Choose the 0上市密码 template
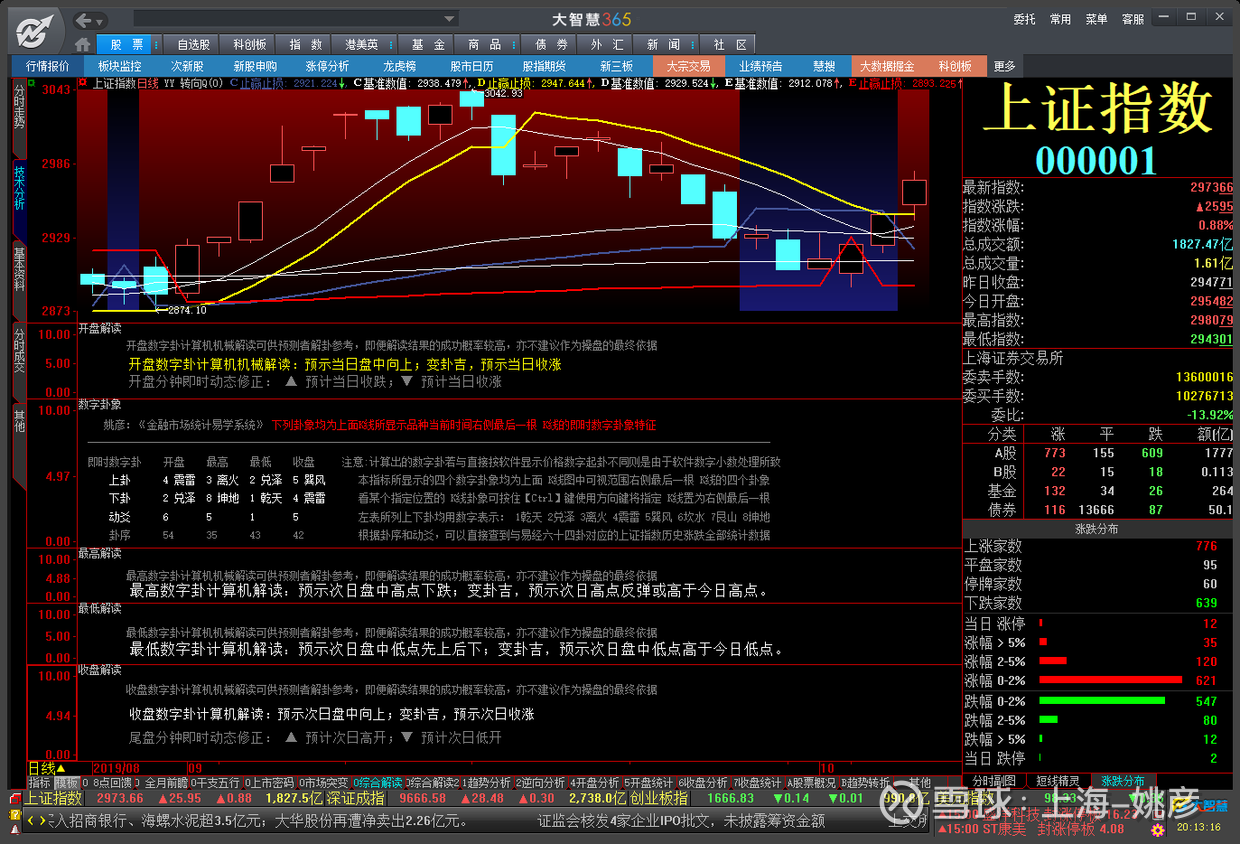1240x844 pixels. click(x=269, y=783)
